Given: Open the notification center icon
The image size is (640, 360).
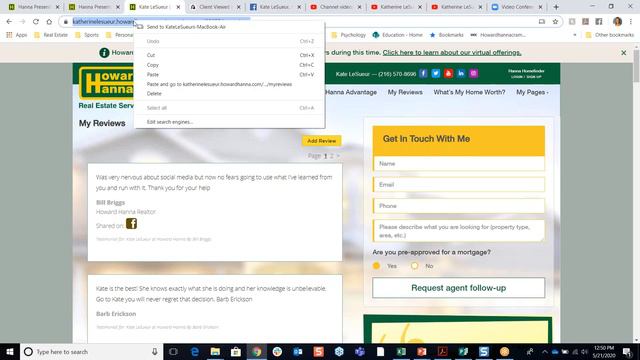Looking at the screenshot, I should click(x=627, y=351).
